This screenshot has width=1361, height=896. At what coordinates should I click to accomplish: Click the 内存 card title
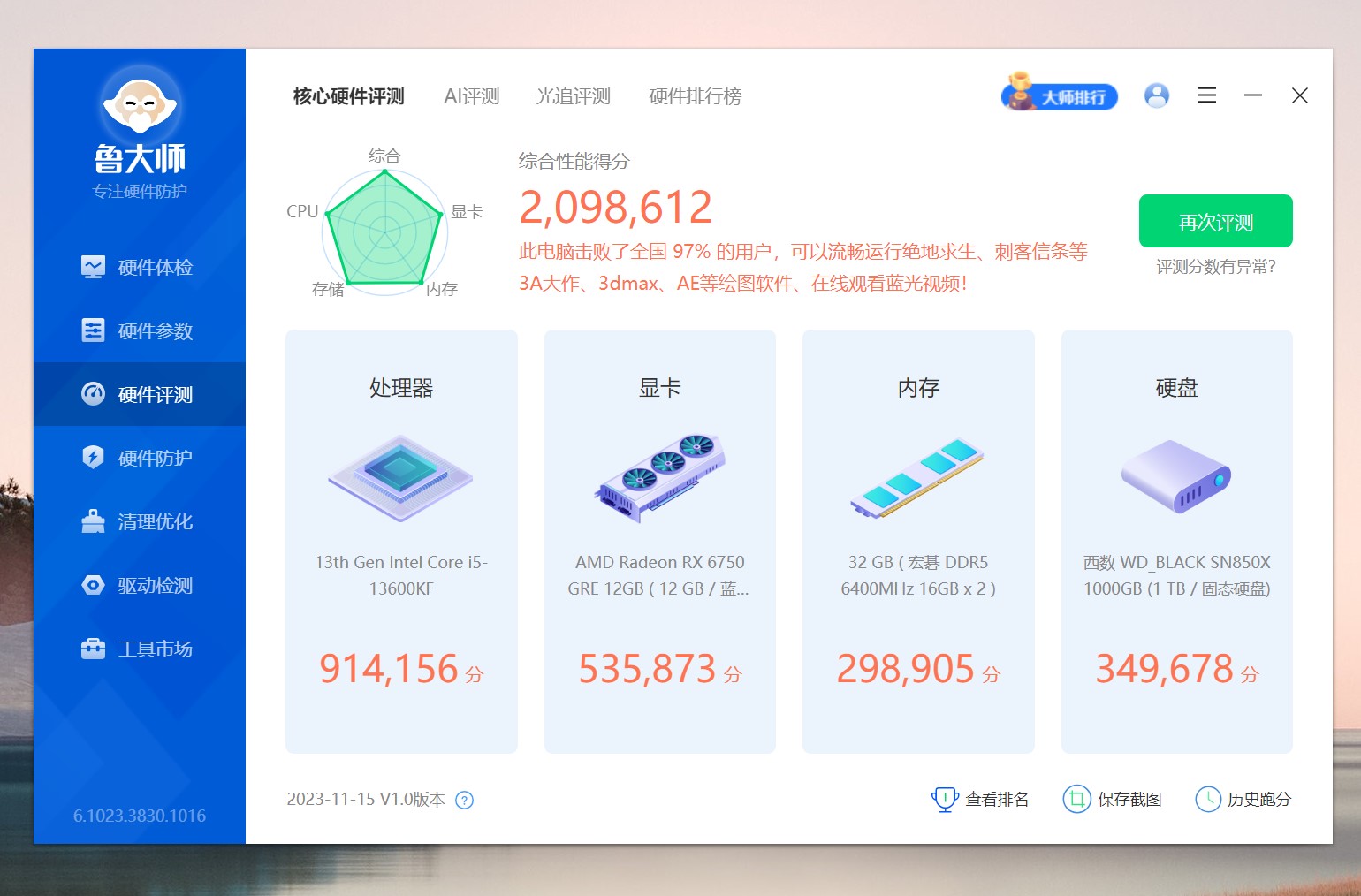918,388
